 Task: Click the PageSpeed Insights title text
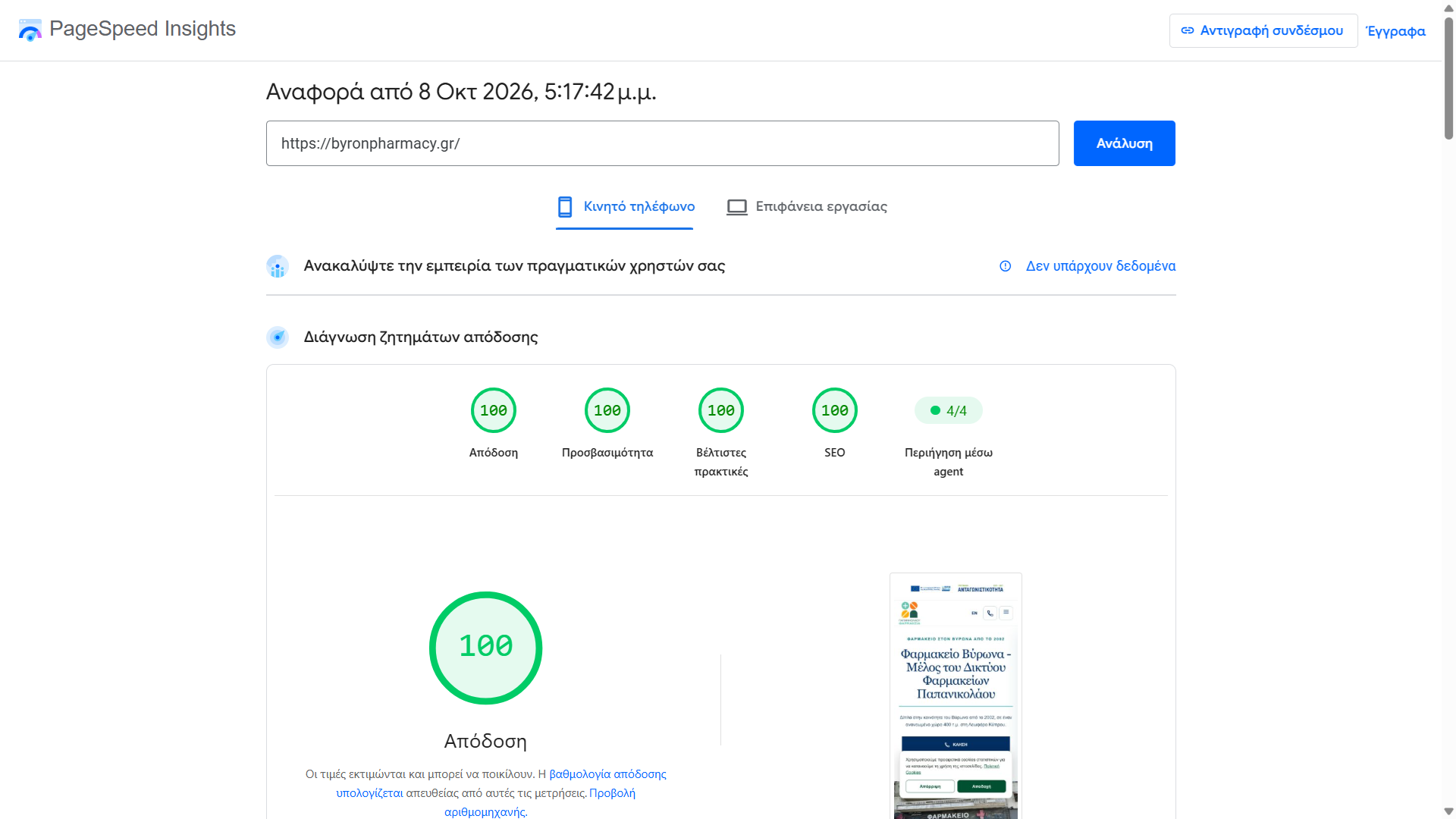point(143,29)
